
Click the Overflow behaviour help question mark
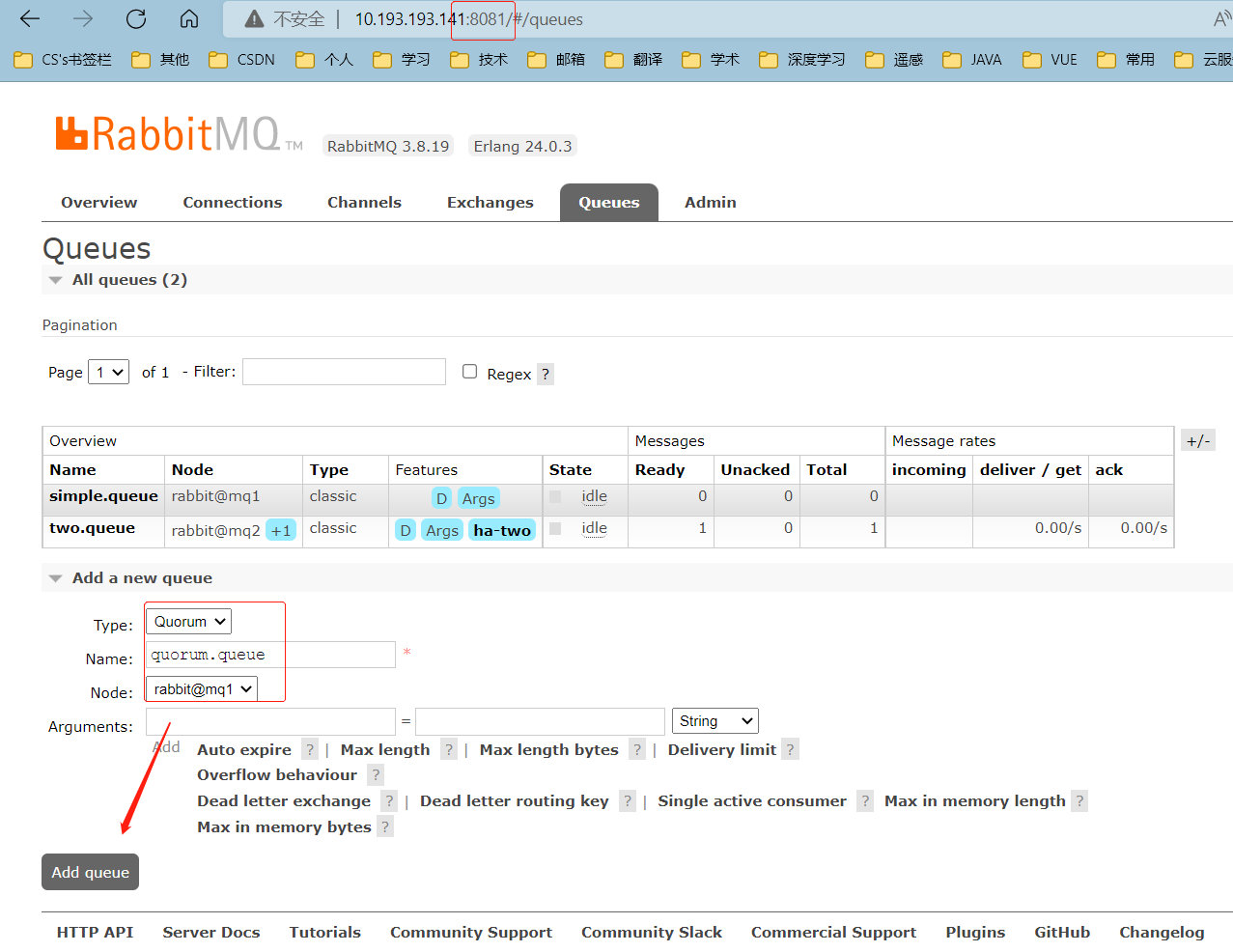tap(376, 774)
